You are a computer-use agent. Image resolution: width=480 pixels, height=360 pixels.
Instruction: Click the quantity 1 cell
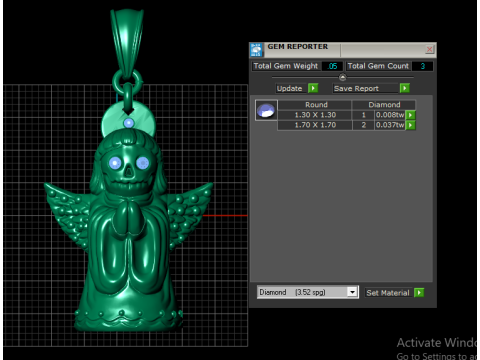click(x=364, y=115)
